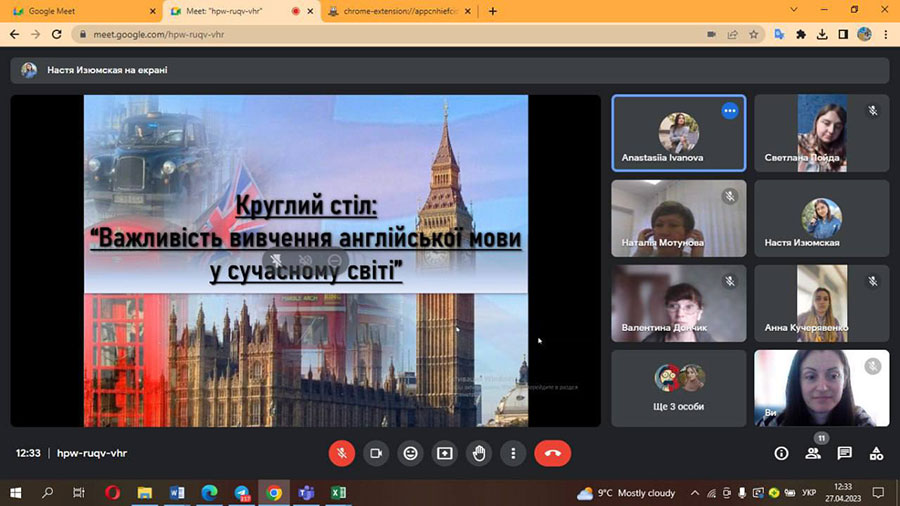
Task: Unmute the microphone in call controls
Action: click(x=341, y=453)
